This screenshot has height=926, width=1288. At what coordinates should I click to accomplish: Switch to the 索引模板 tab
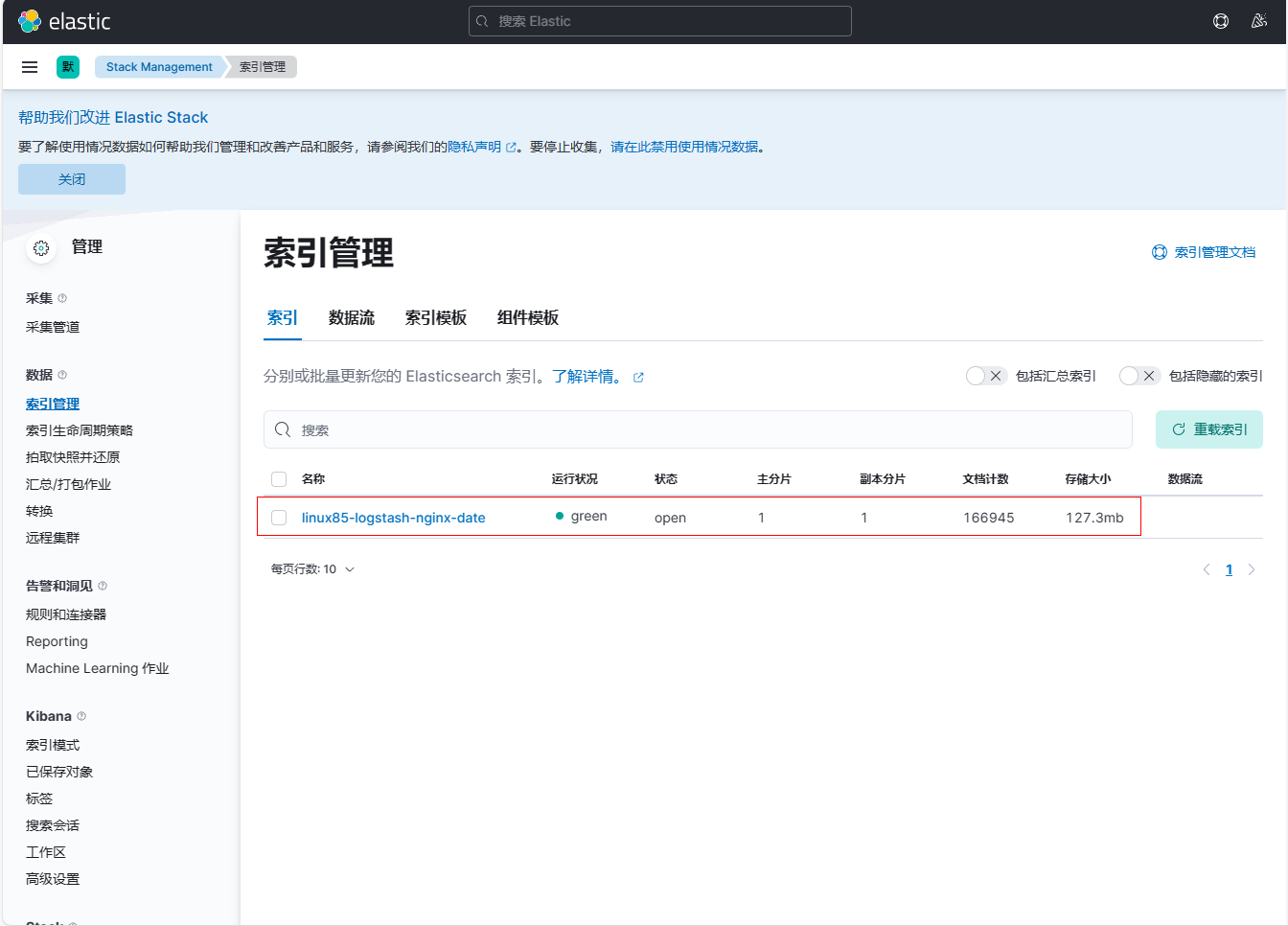click(x=435, y=318)
